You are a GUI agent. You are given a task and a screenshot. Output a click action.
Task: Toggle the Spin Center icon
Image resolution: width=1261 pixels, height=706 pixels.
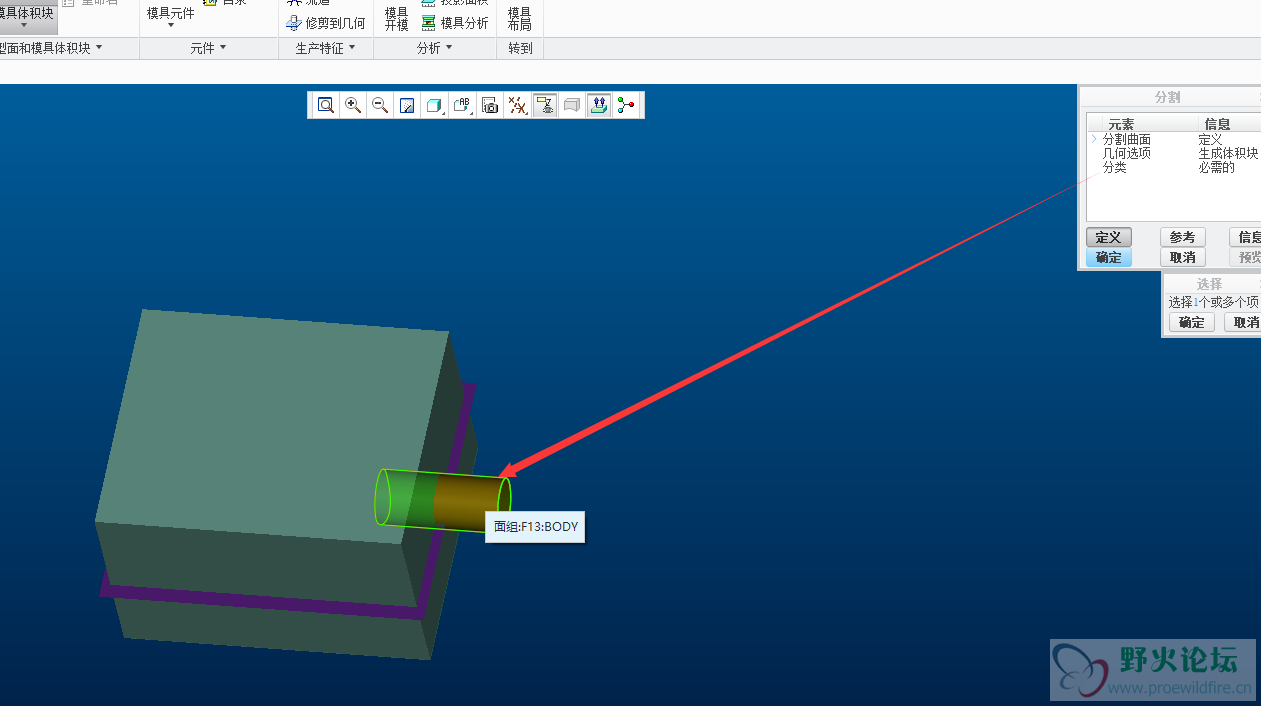pos(599,105)
